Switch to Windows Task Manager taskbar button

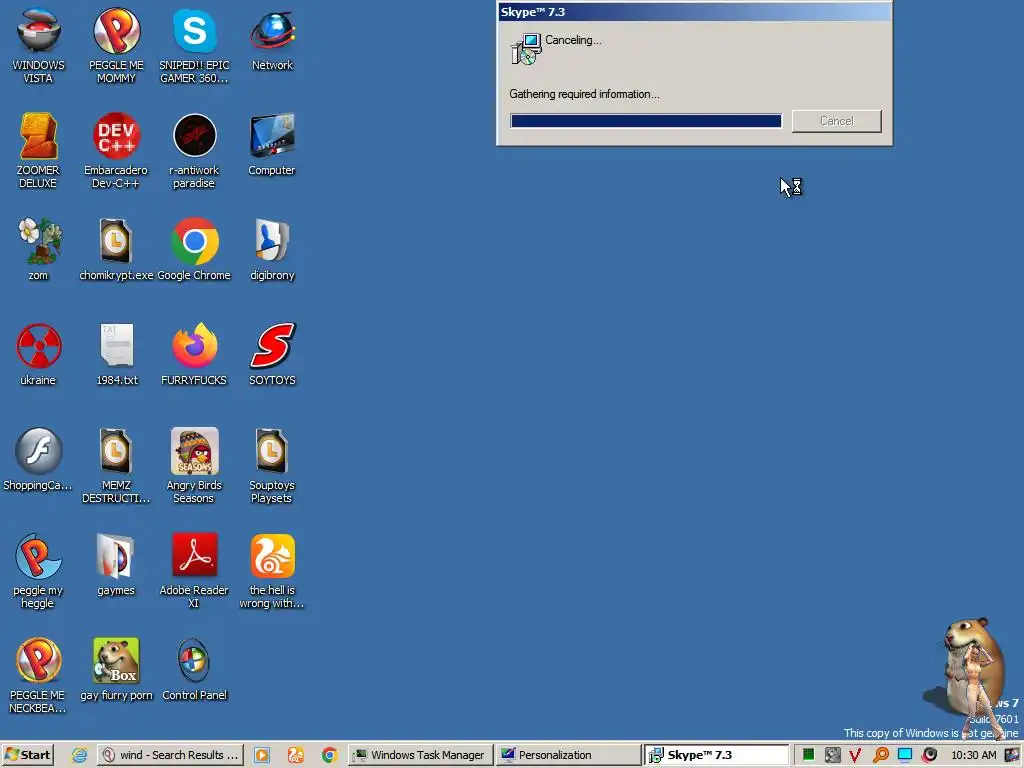pyautogui.click(x=421, y=755)
